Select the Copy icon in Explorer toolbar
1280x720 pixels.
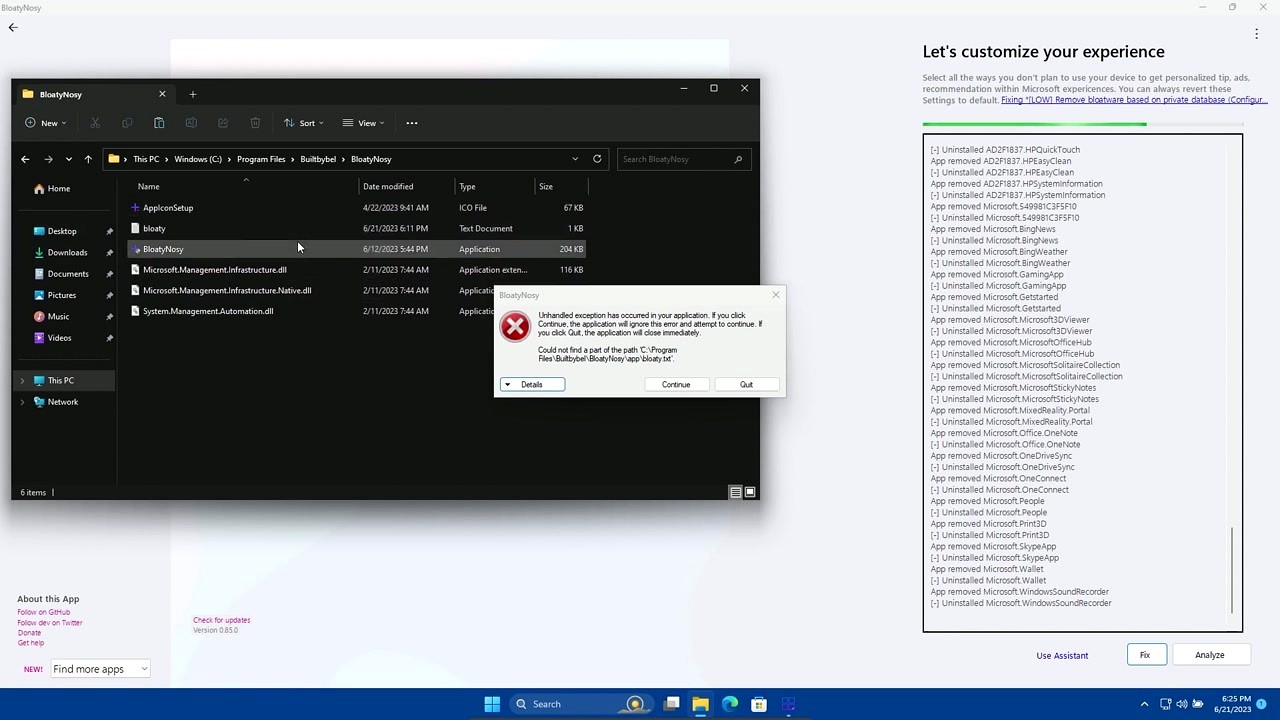(127, 122)
